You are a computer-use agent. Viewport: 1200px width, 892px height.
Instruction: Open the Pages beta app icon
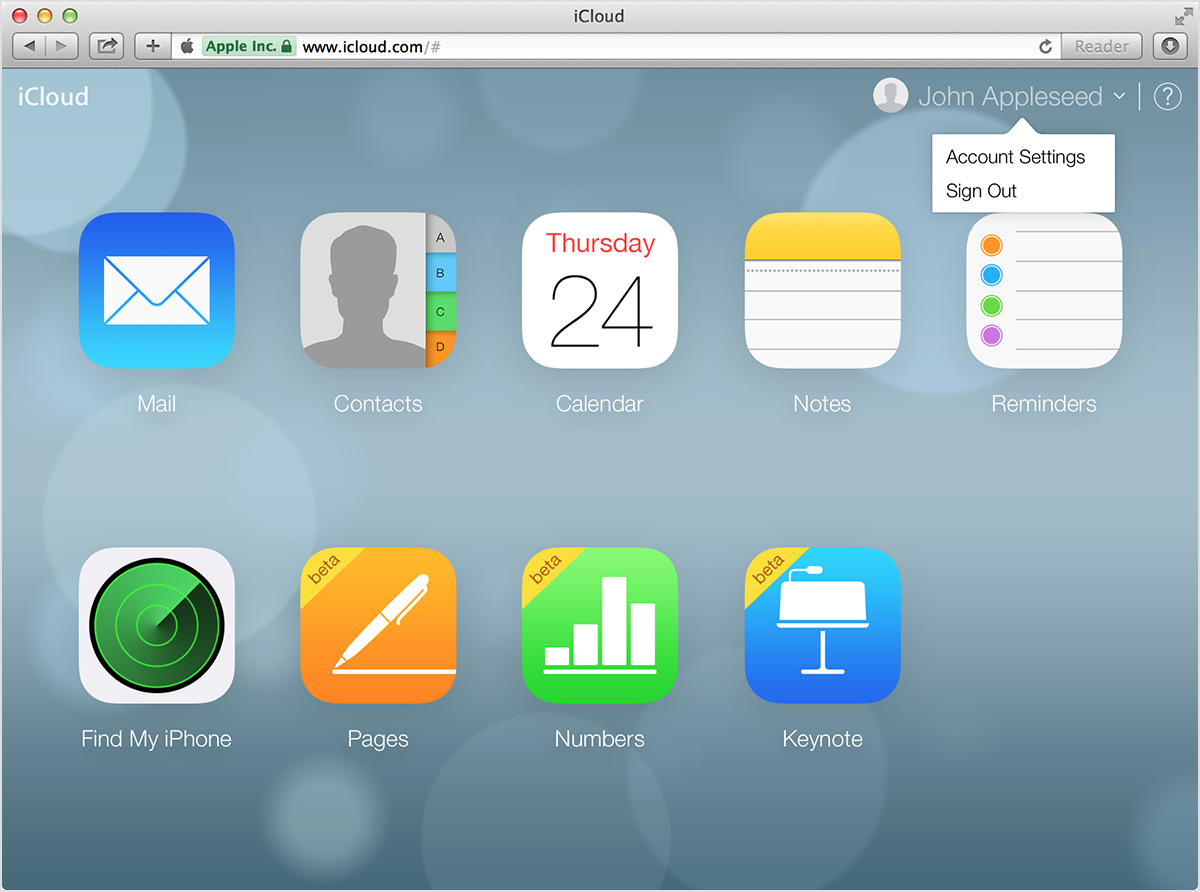coord(378,625)
